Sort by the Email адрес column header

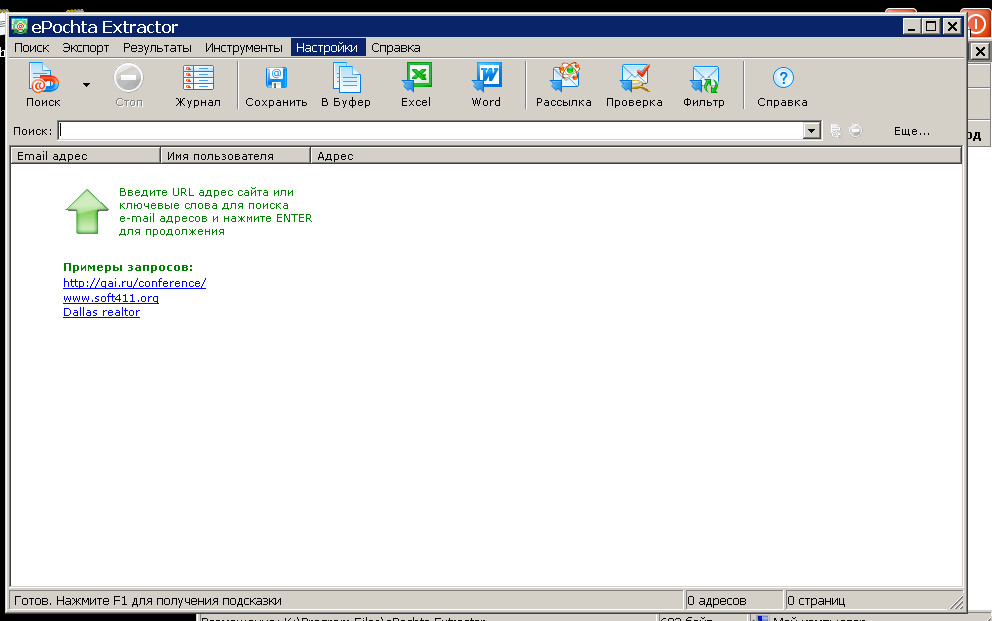85,156
